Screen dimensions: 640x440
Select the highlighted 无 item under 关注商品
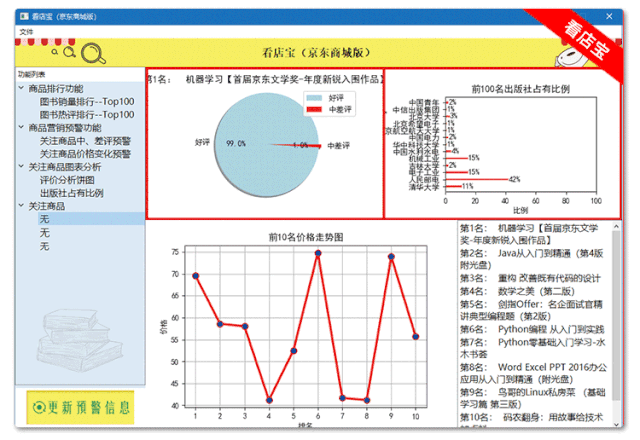91,219
